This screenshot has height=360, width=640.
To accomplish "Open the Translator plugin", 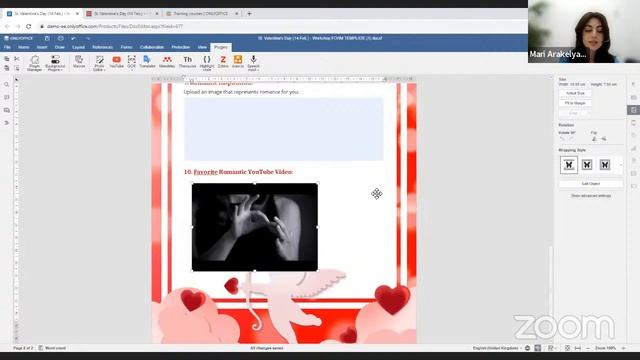I will [x=147, y=62].
